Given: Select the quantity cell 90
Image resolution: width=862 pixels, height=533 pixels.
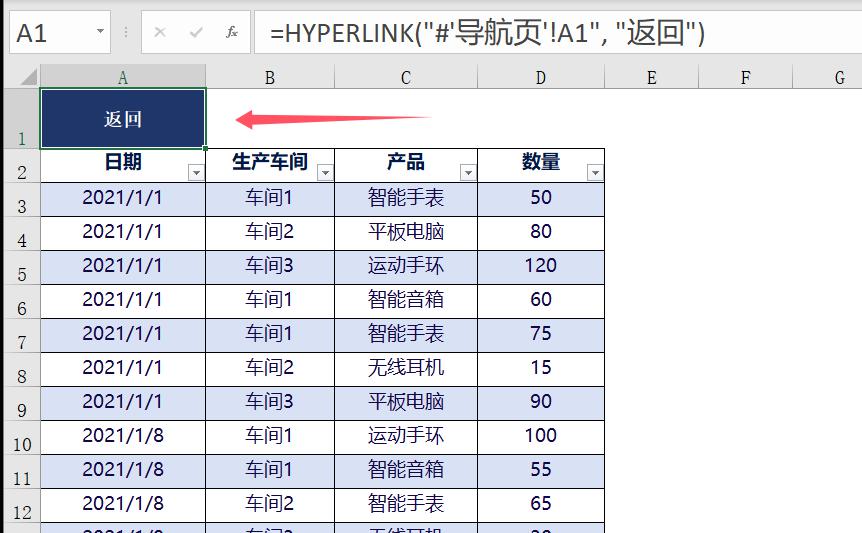Looking at the screenshot, I should pyautogui.click(x=541, y=404).
